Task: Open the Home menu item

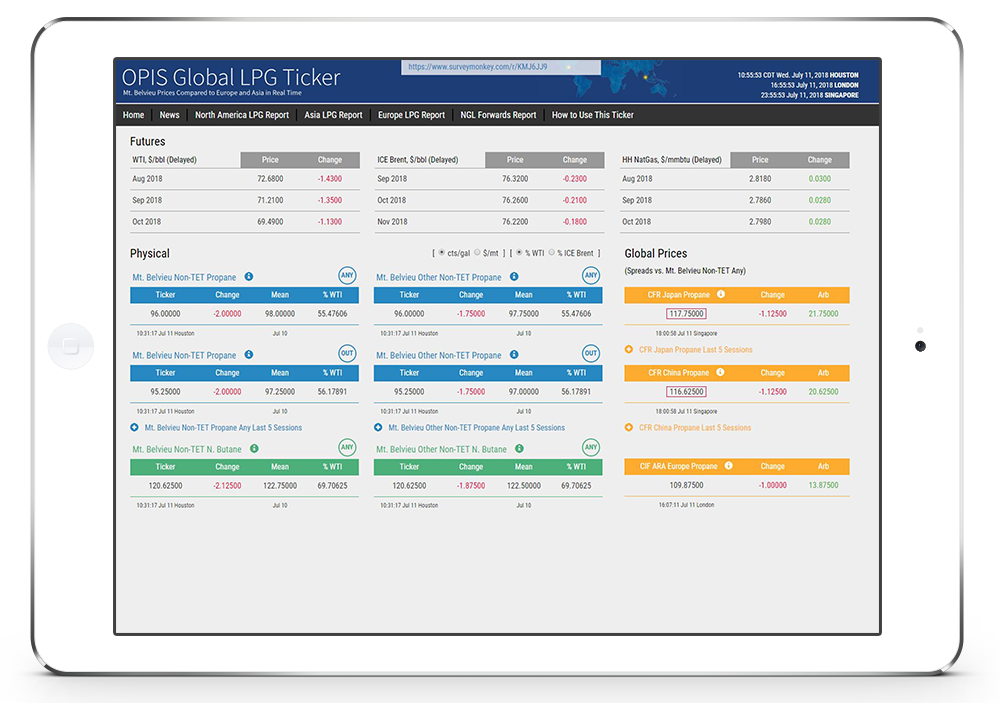Action: pyautogui.click(x=133, y=115)
